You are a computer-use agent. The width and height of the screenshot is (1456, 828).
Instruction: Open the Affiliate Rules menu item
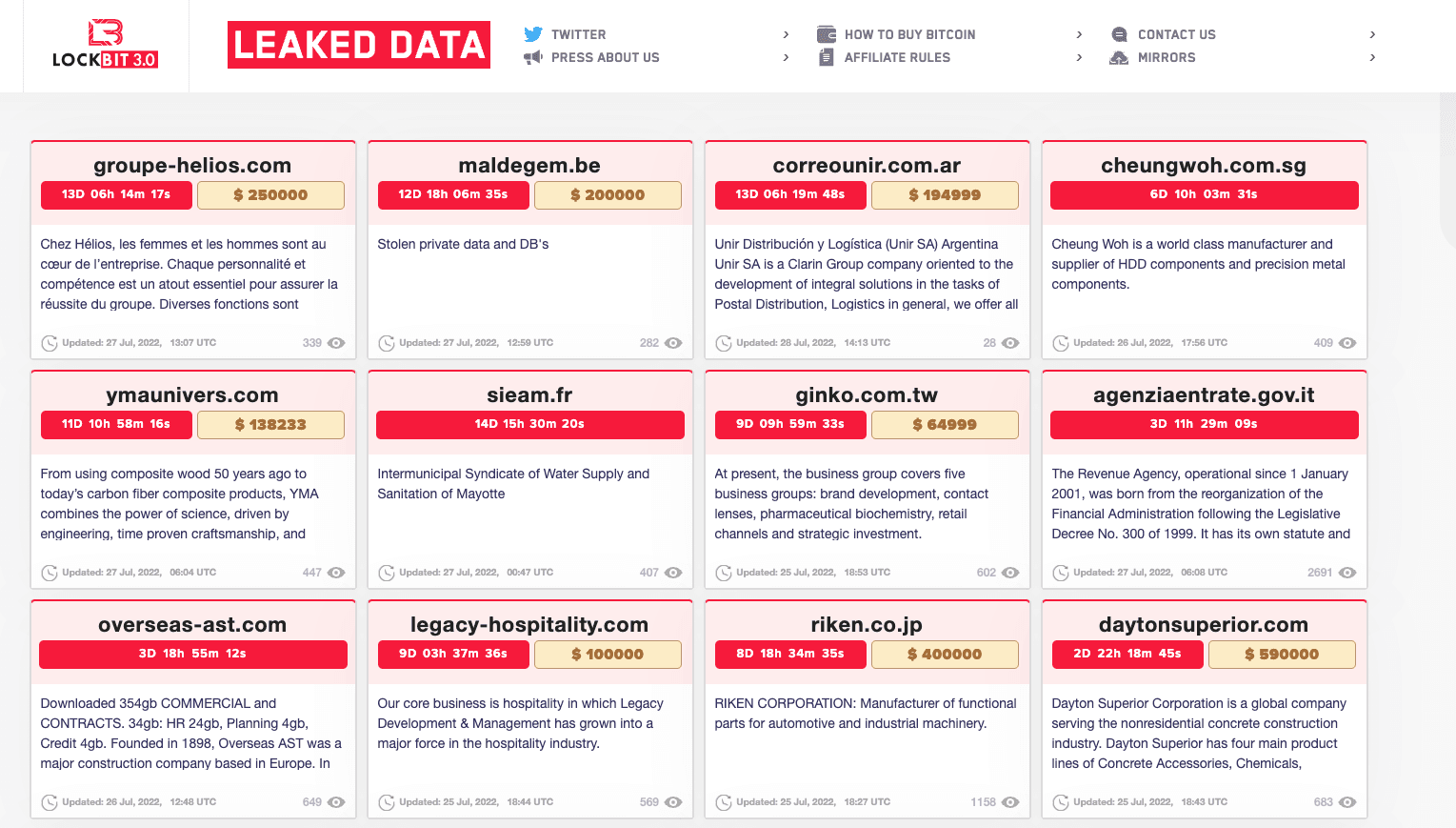[x=897, y=57]
